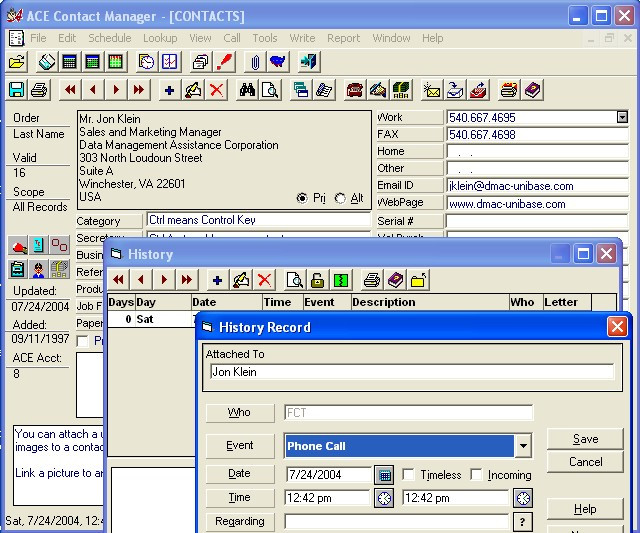This screenshot has height=533, width=640.
Task: Click the purple help book in main toolbar
Action: coord(532,90)
